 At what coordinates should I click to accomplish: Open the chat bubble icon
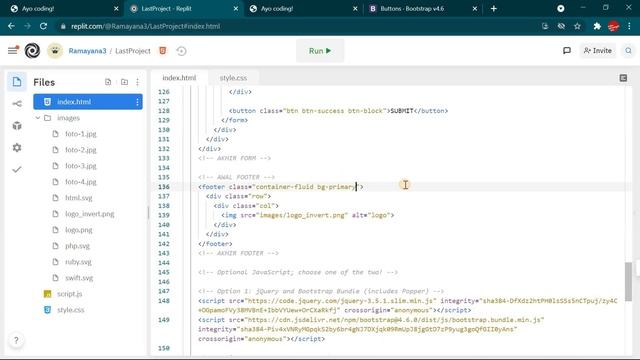tap(567, 51)
